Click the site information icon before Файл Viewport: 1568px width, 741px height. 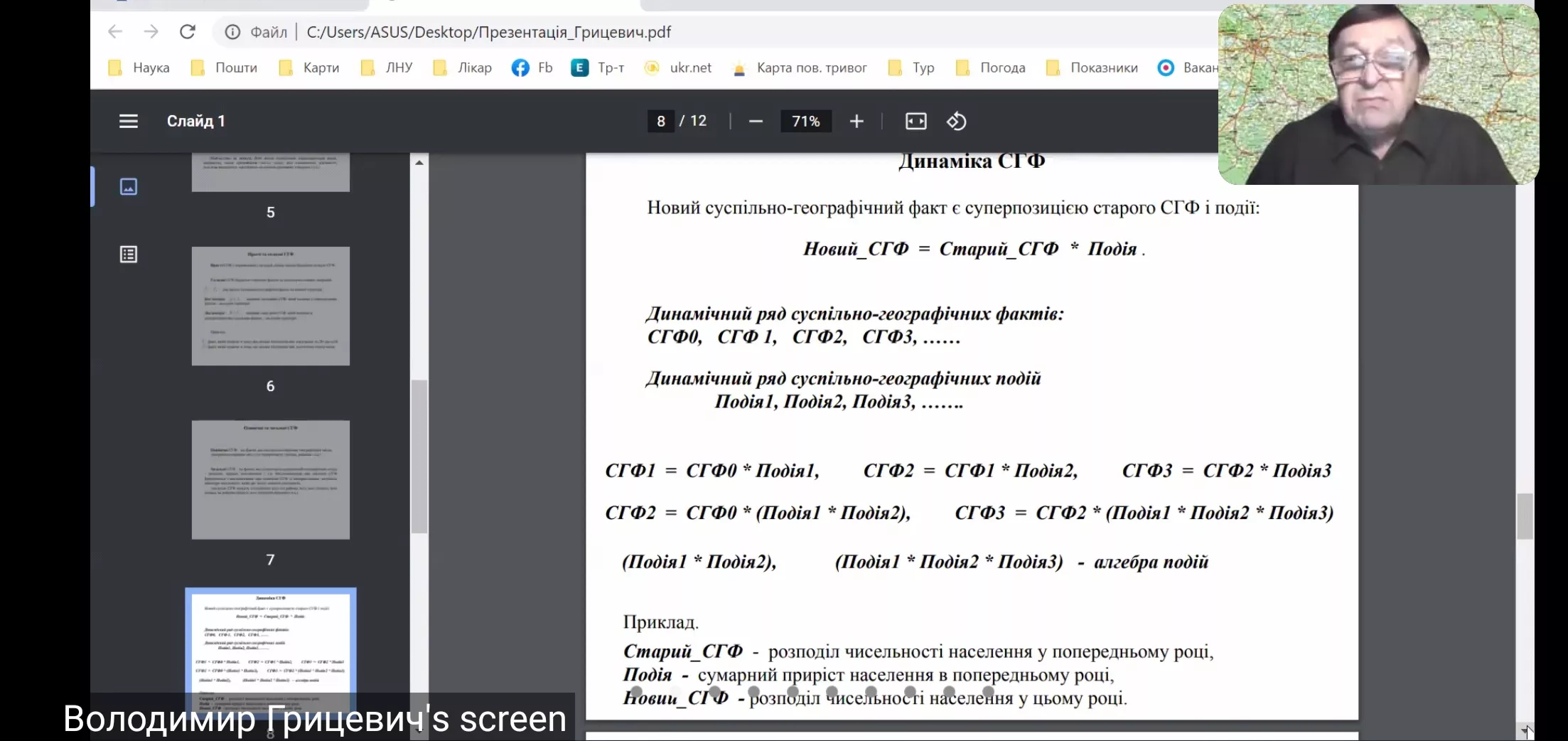232,32
